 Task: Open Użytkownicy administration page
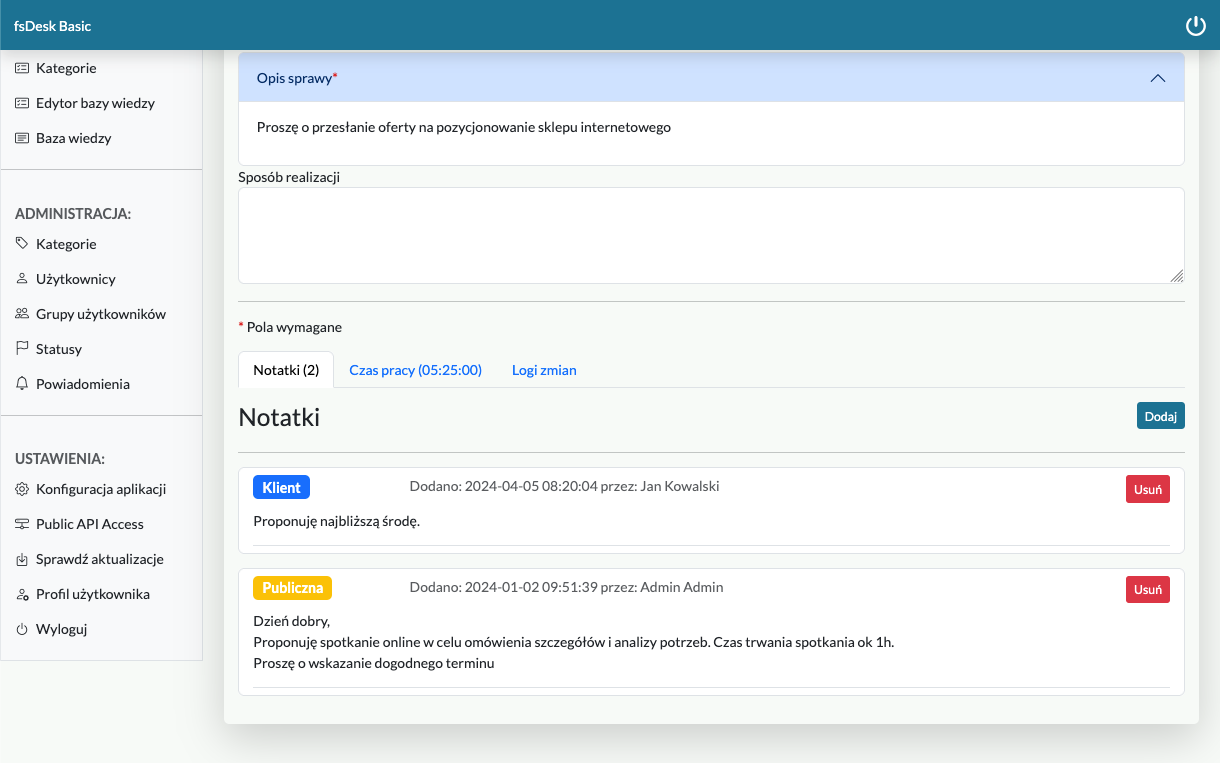pyautogui.click(x=75, y=279)
